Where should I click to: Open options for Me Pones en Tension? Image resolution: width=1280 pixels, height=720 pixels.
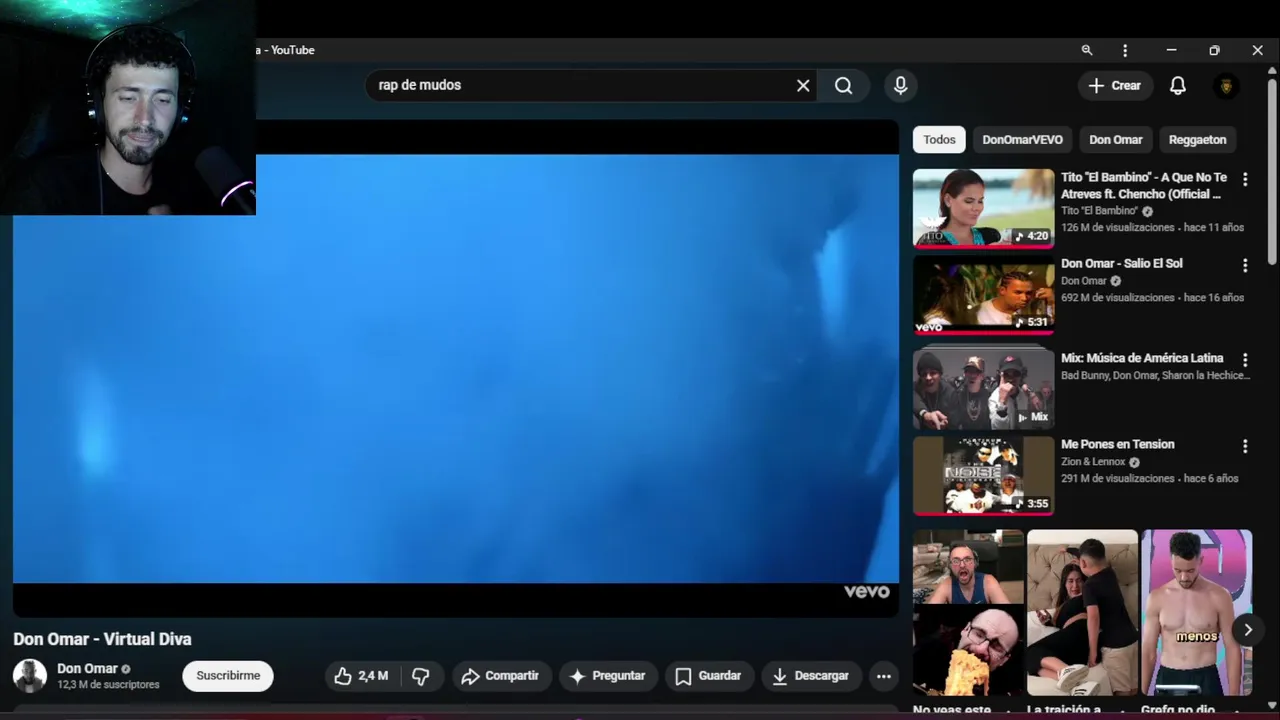1245,446
